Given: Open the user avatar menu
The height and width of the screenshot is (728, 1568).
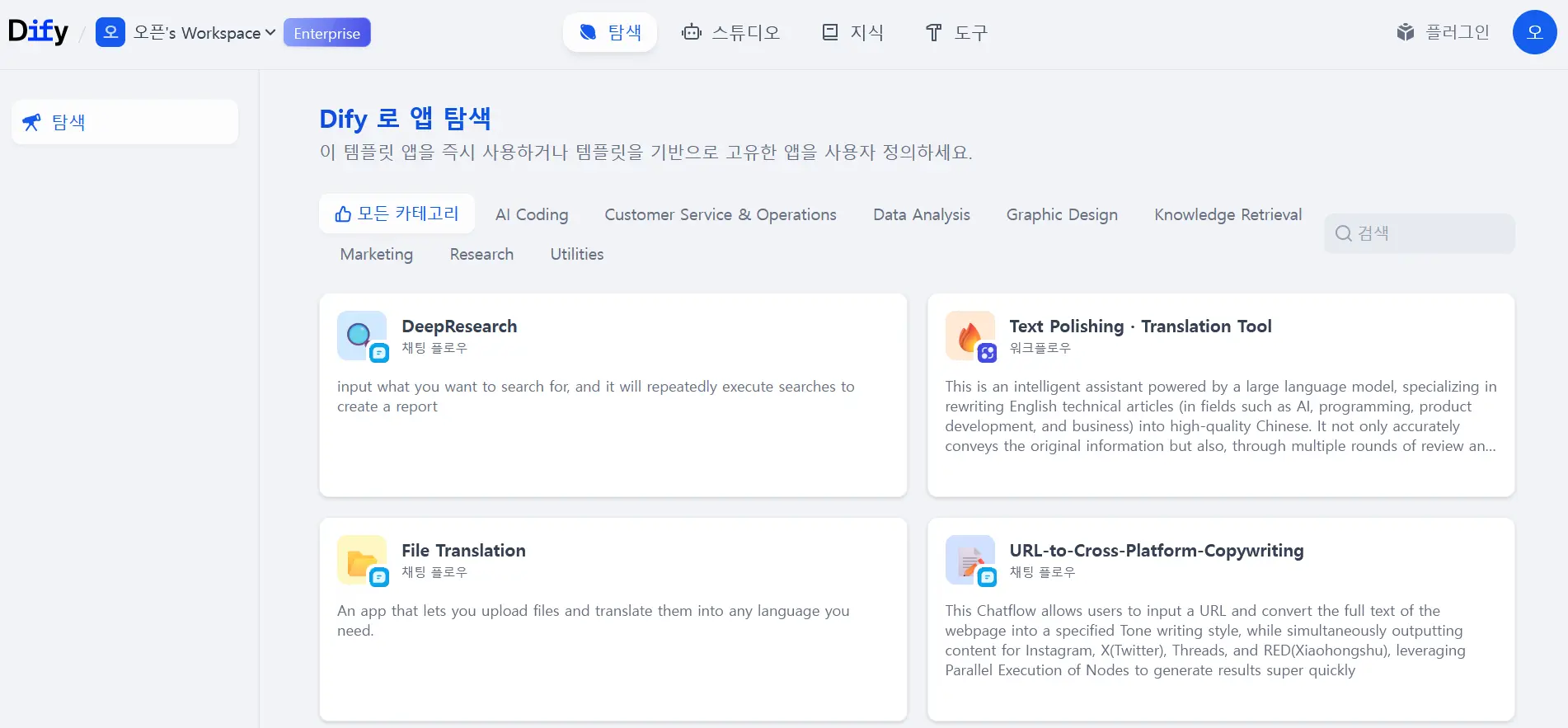Looking at the screenshot, I should coord(1533,32).
